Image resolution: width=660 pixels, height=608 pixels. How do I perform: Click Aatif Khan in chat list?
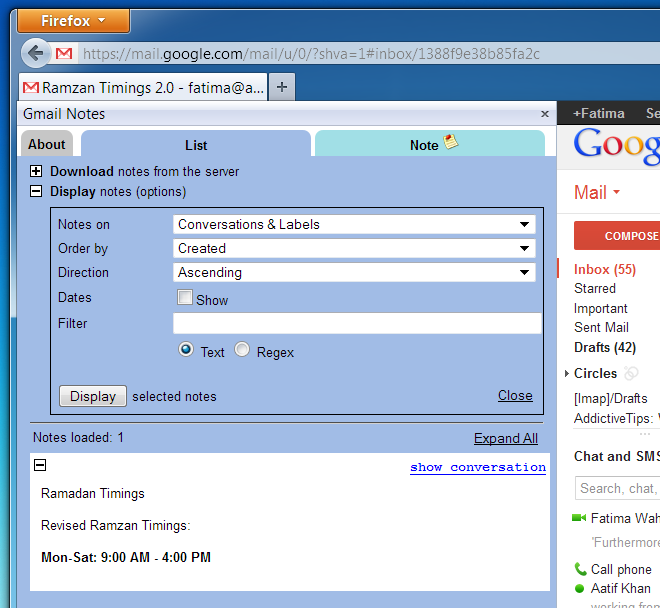tap(620, 588)
